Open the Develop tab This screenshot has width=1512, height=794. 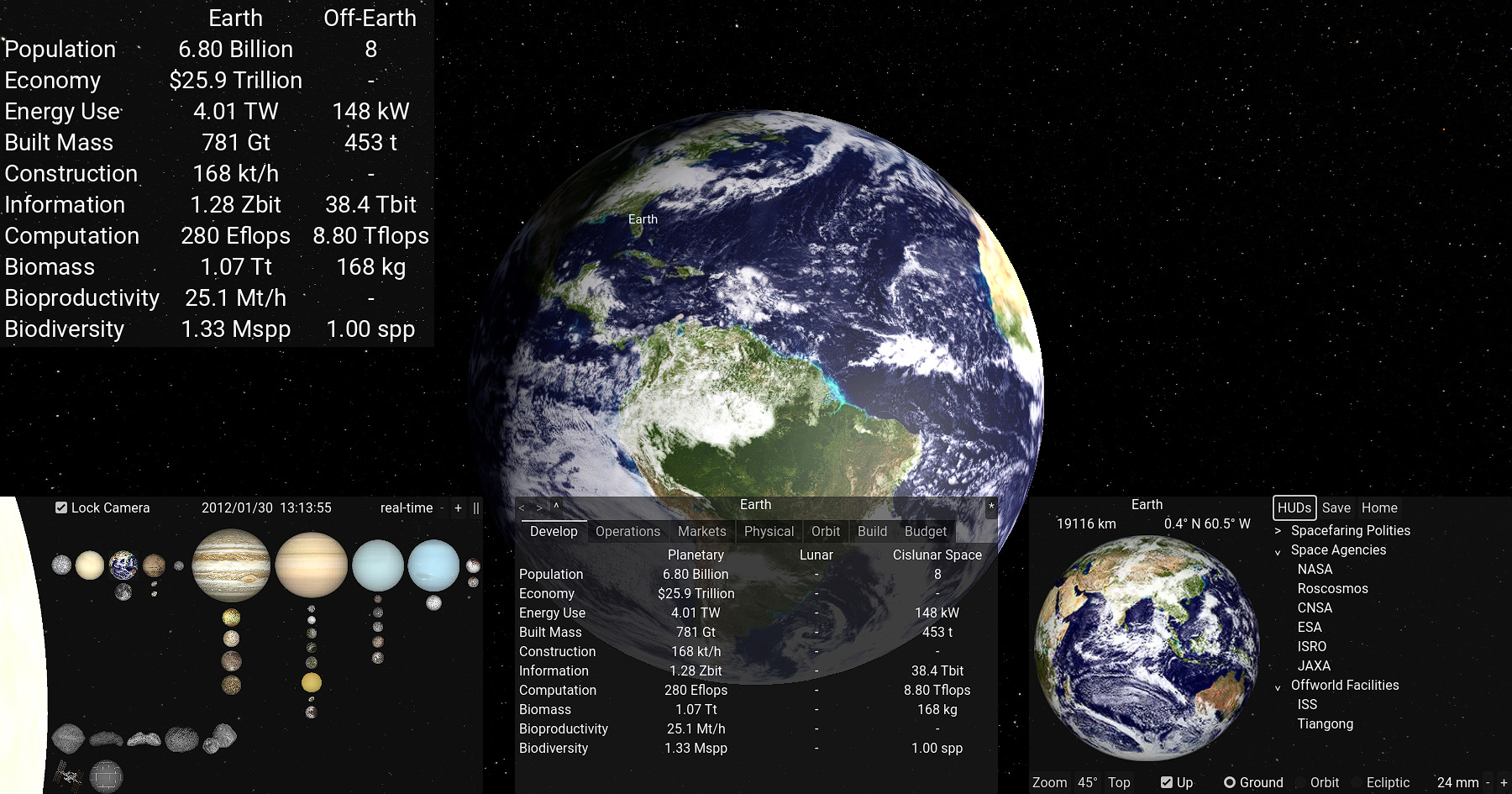tap(554, 531)
